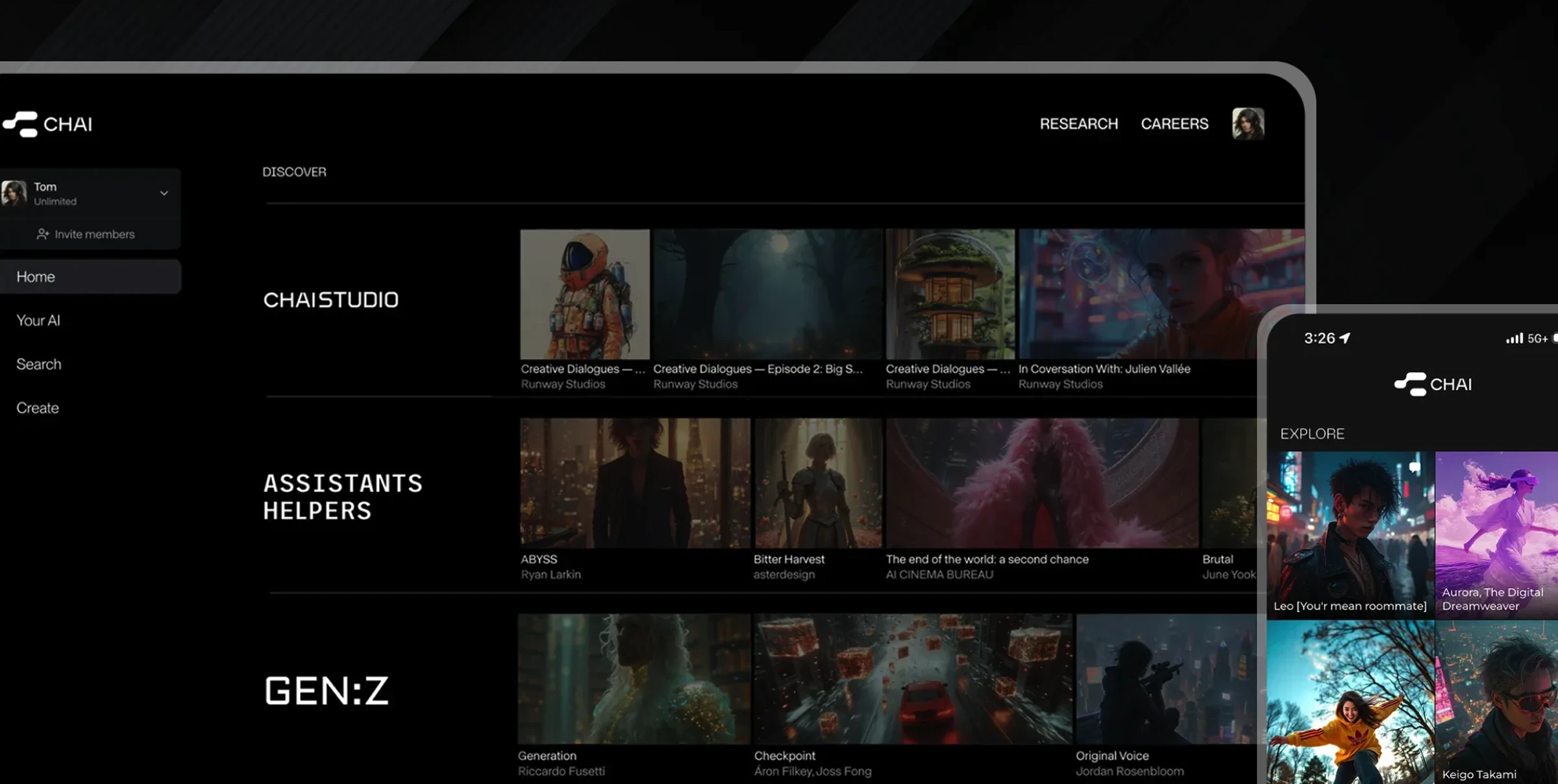1558x784 pixels.
Task: Tap chat bubble icon on Leo card
Action: pos(1415,467)
